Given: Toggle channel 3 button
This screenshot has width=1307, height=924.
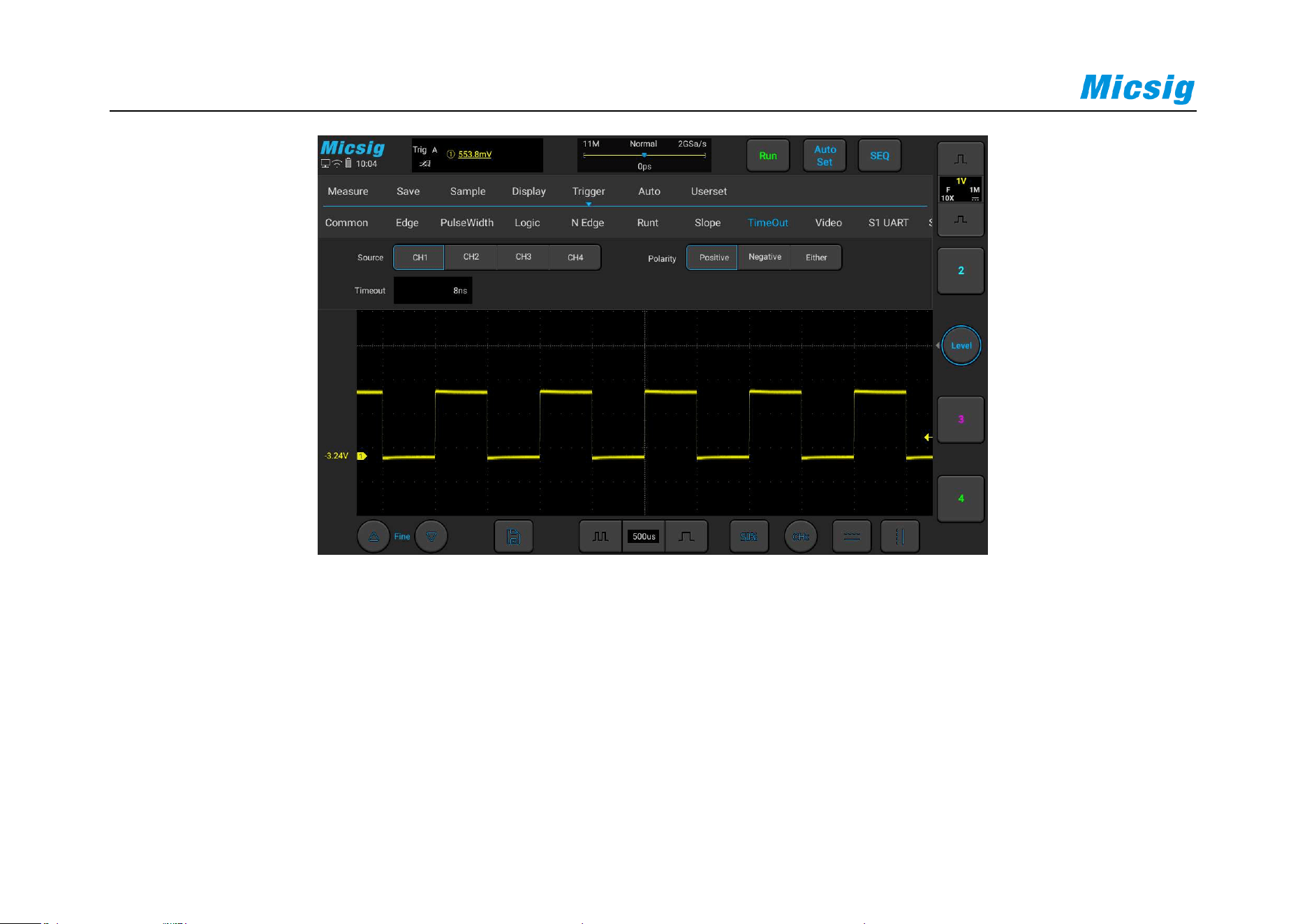Looking at the screenshot, I should coord(961,419).
